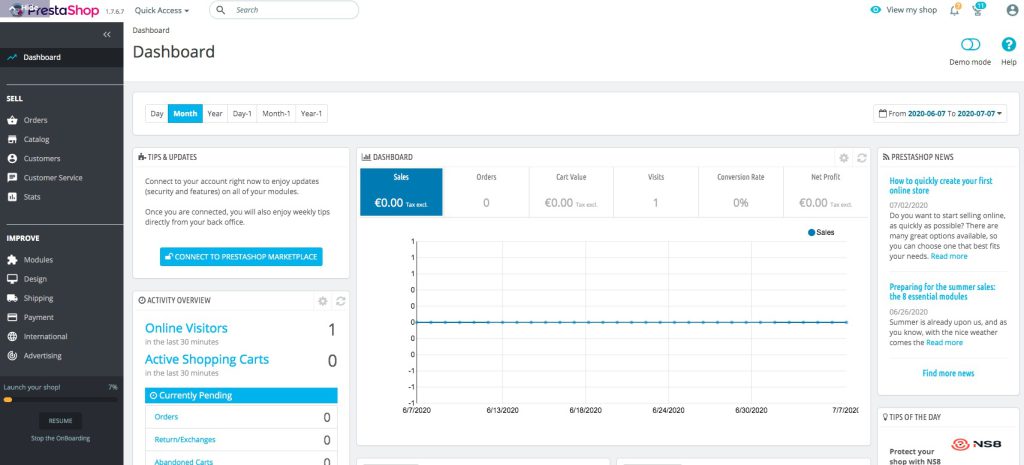This screenshot has width=1024, height=465.
Task: Toggle the Sales legend marker in chart
Action: (x=812, y=232)
